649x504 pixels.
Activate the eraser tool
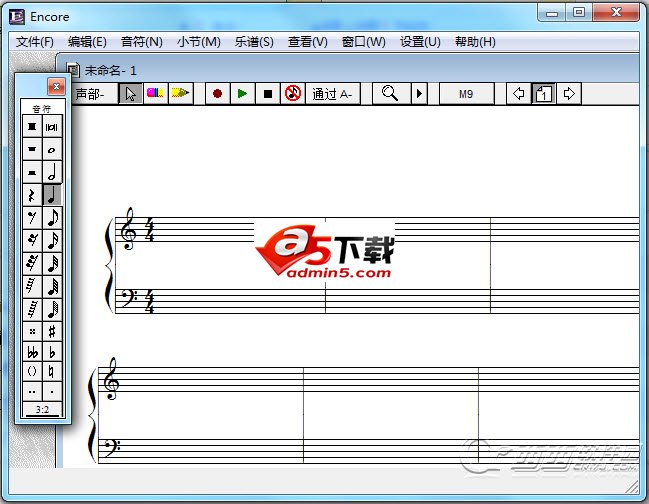[x=155, y=94]
